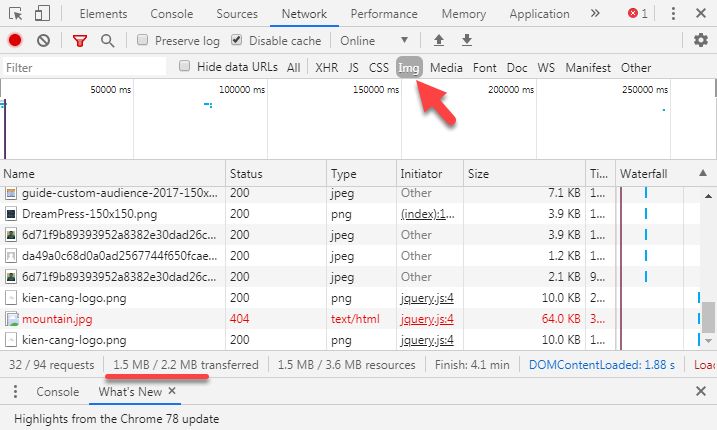Uncheck the Disable cache checkbox
717x430 pixels.
[236, 41]
